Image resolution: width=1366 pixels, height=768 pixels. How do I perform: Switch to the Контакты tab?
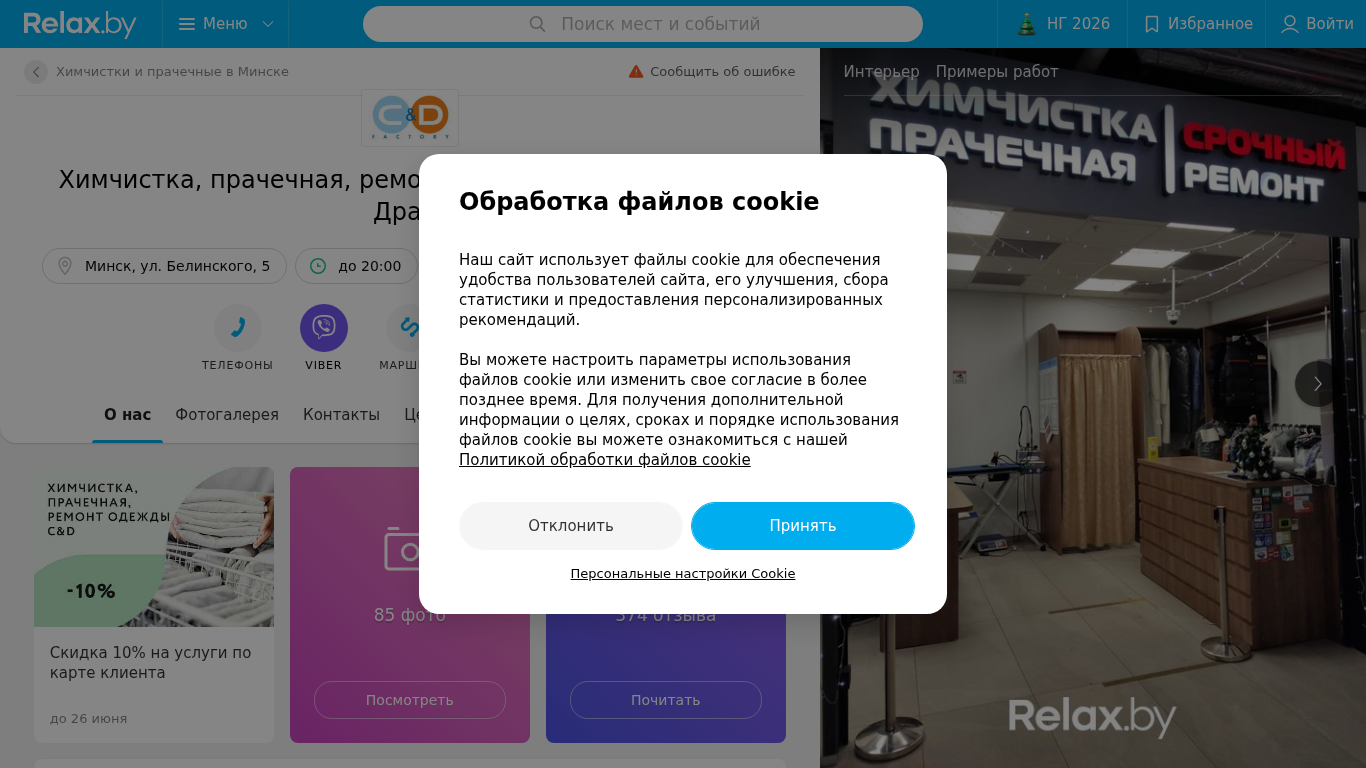click(342, 415)
